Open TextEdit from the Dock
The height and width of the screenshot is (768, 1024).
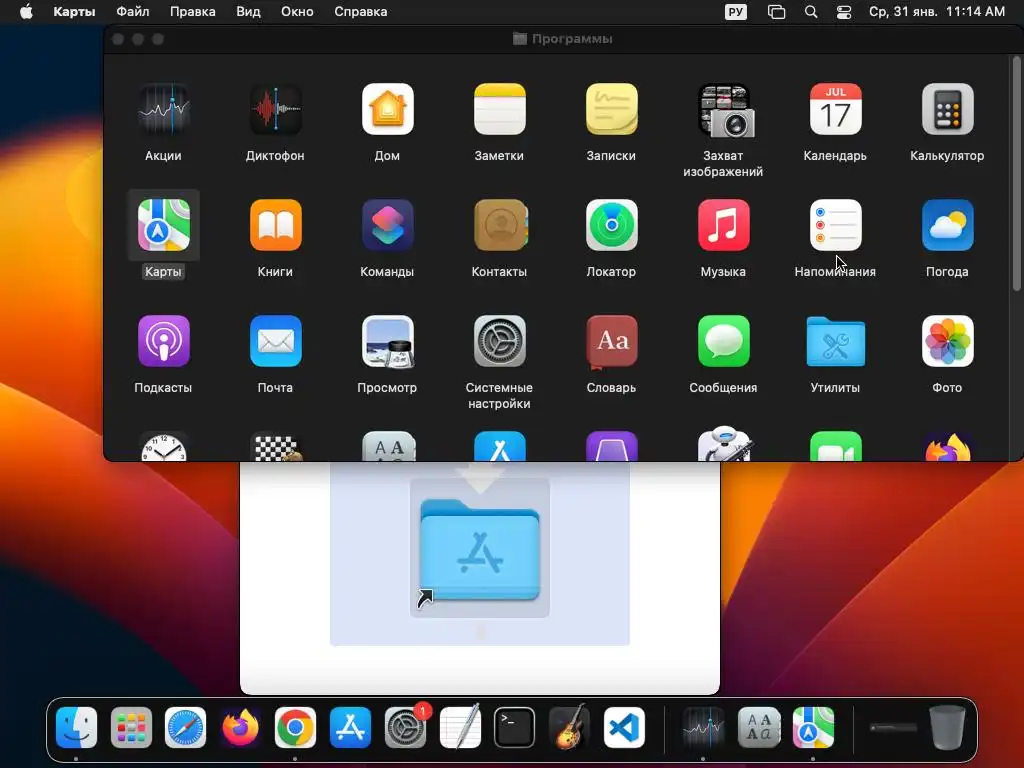(460, 727)
